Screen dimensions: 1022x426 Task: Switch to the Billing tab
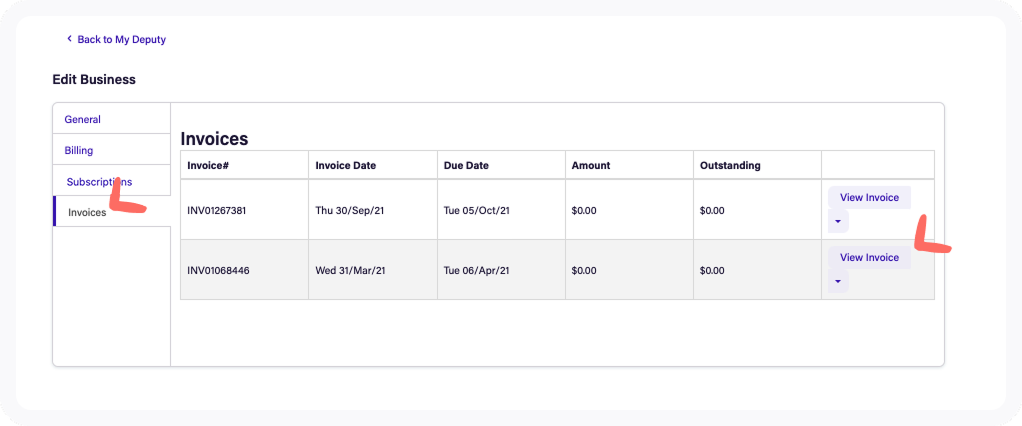79,150
